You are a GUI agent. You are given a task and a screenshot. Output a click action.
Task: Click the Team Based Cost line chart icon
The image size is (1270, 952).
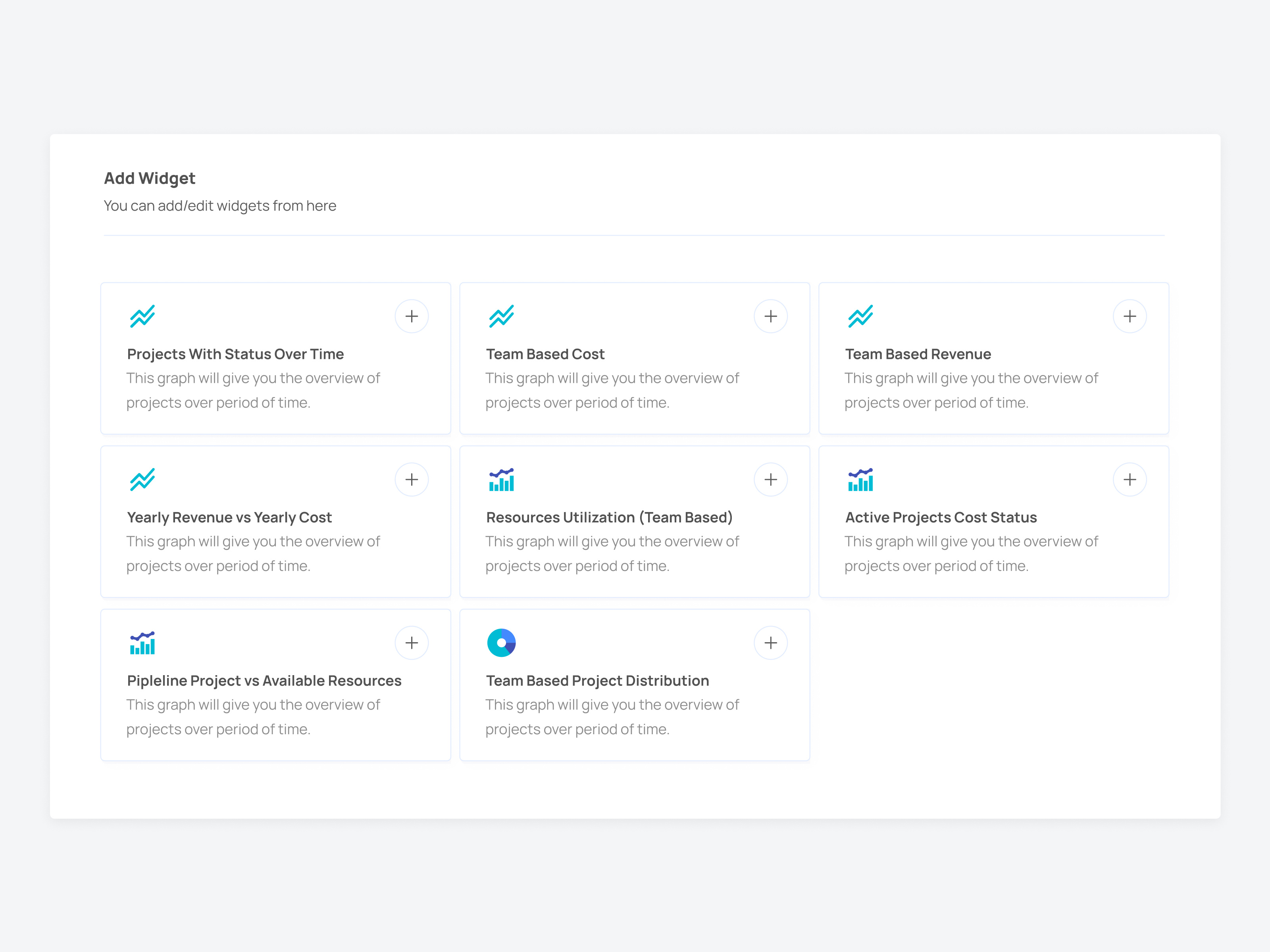pyautogui.click(x=500, y=316)
